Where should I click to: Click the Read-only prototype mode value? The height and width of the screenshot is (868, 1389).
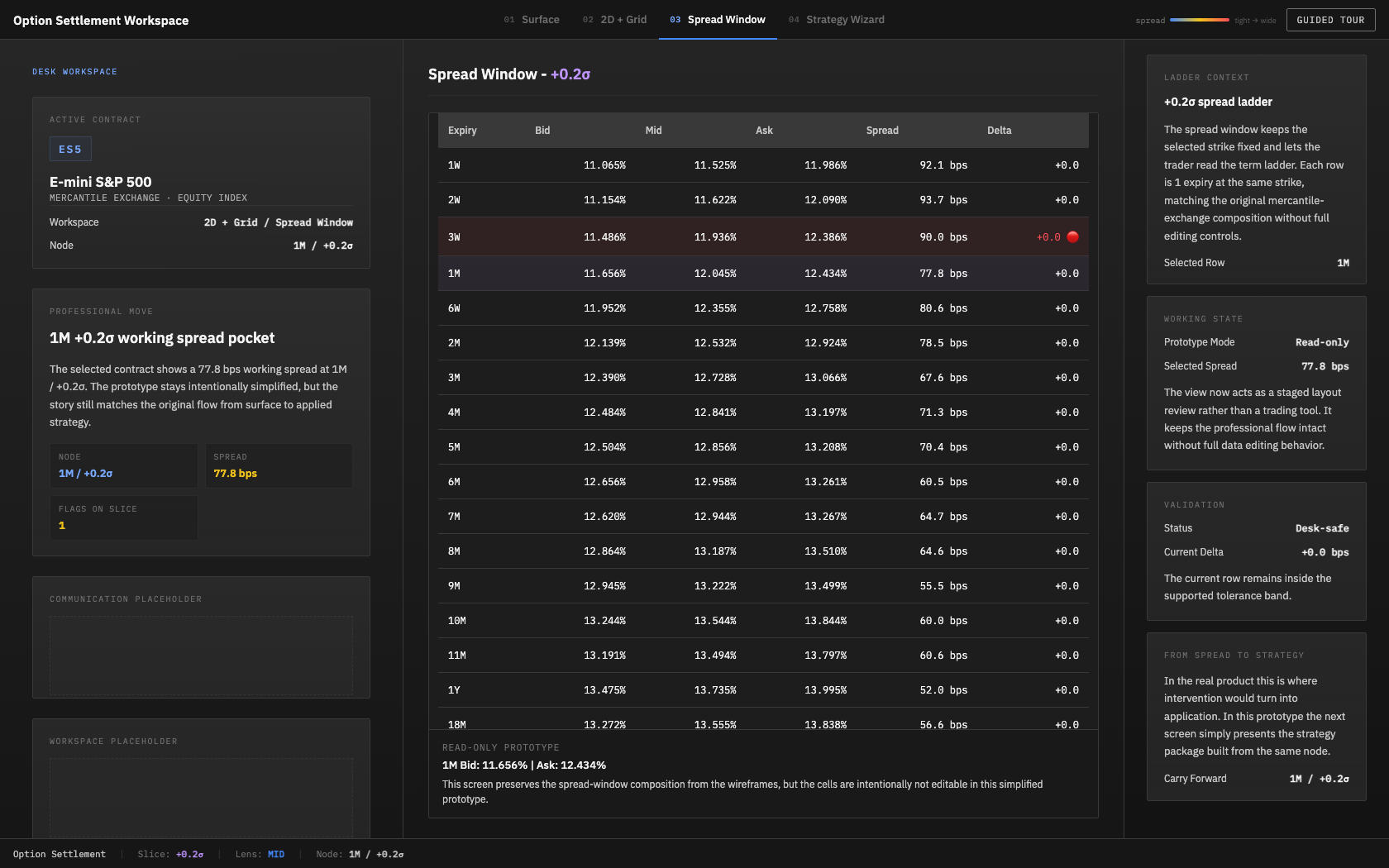[1322, 342]
